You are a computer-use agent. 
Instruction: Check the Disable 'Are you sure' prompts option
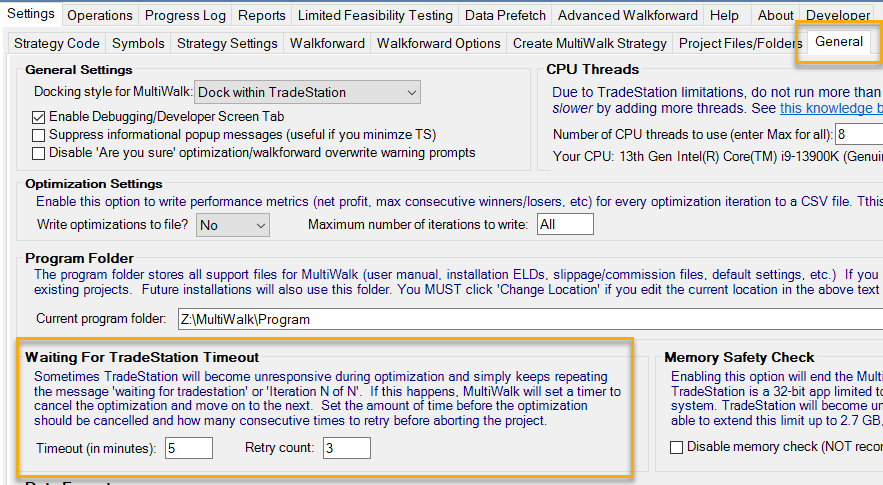(39, 153)
